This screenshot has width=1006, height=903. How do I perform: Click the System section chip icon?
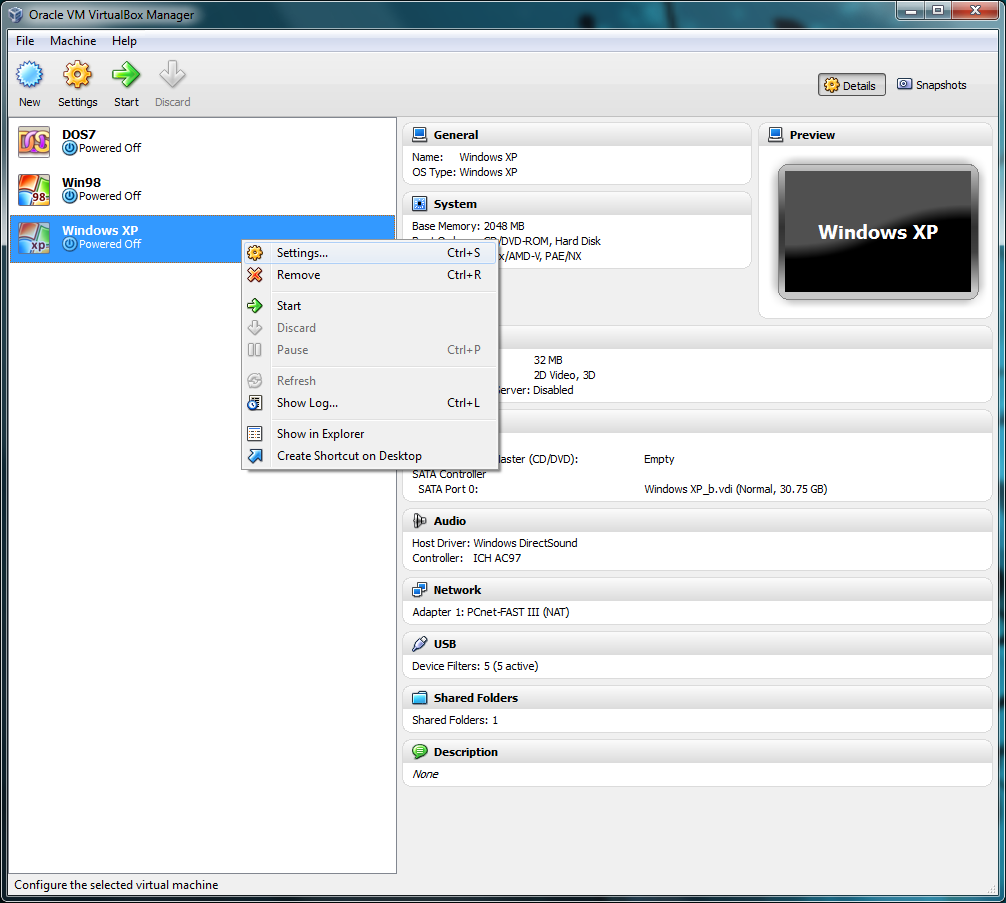[x=420, y=203]
